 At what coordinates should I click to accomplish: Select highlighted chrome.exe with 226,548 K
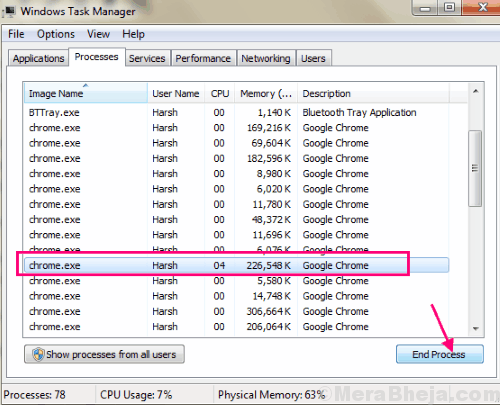(x=236, y=265)
